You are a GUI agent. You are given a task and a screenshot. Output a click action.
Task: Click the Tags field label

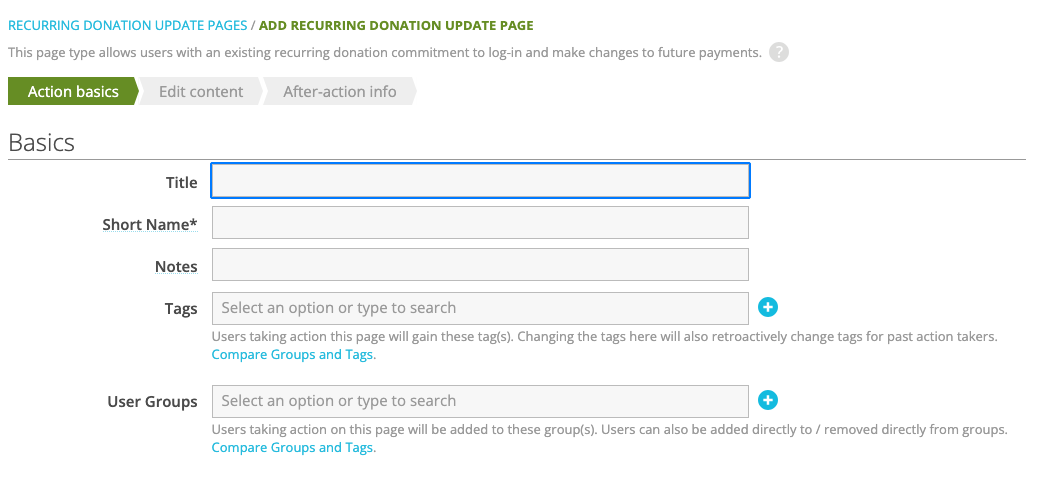tap(181, 308)
